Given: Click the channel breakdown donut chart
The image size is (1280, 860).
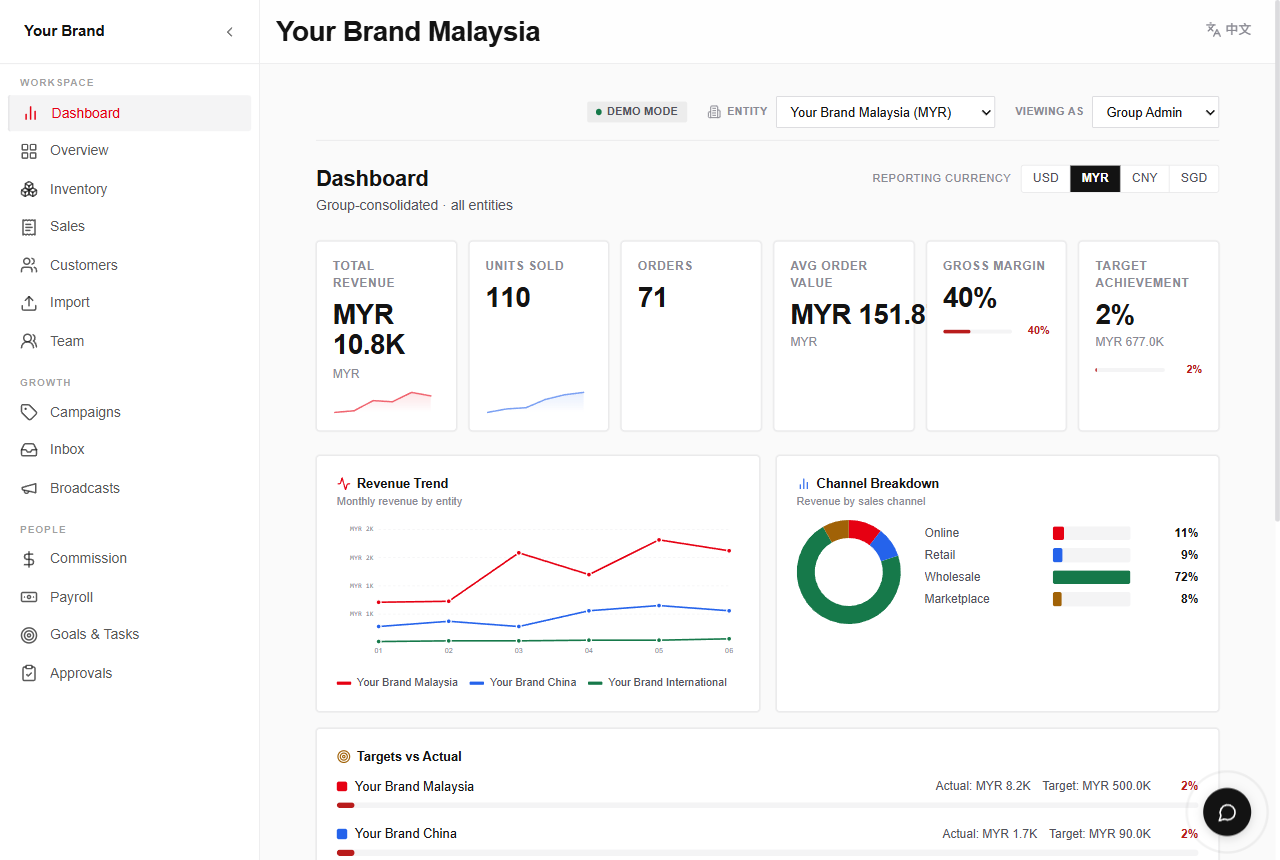Looking at the screenshot, I should pos(849,572).
